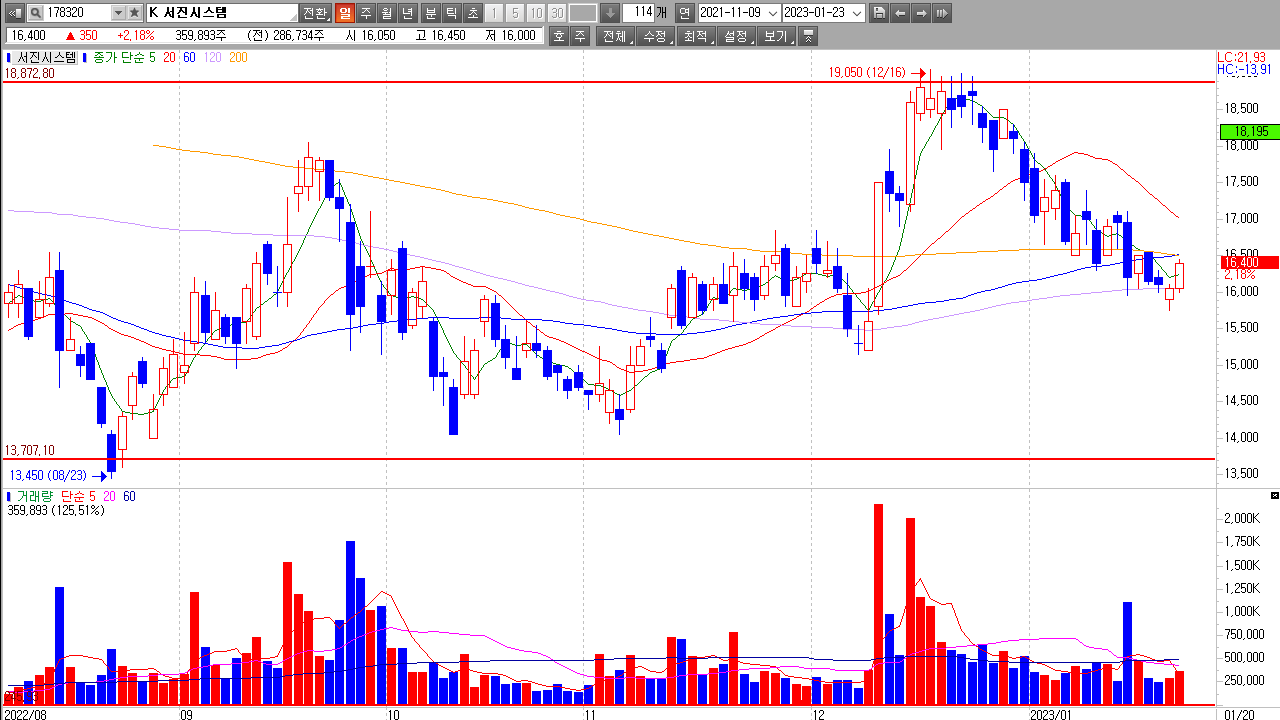Click the 호 (quote) button
Viewport: 1280px width, 720px height.
tap(558, 36)
